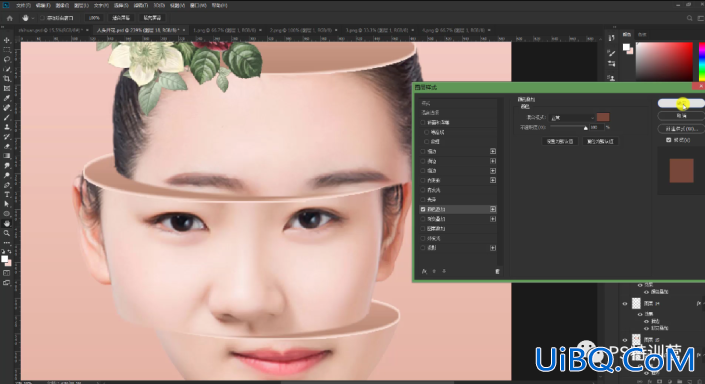Enable the Satin (光泽) checkbox
This screenshot has height=384, width=705.
click(x=423, y=199)
